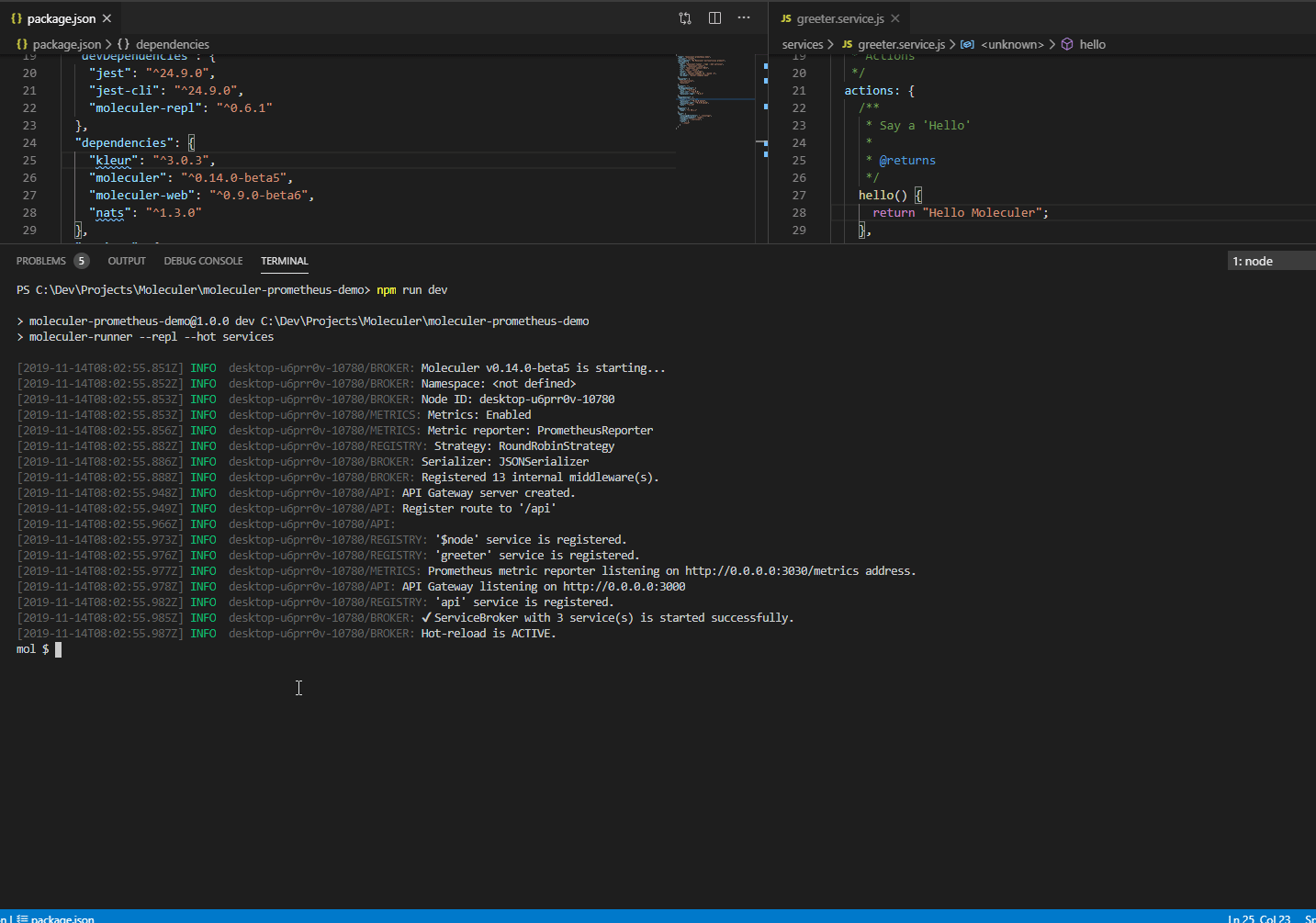Select the hello symbol icon in the breadcrumb
The image size is (1316, 923).
tap(1066, 43)
